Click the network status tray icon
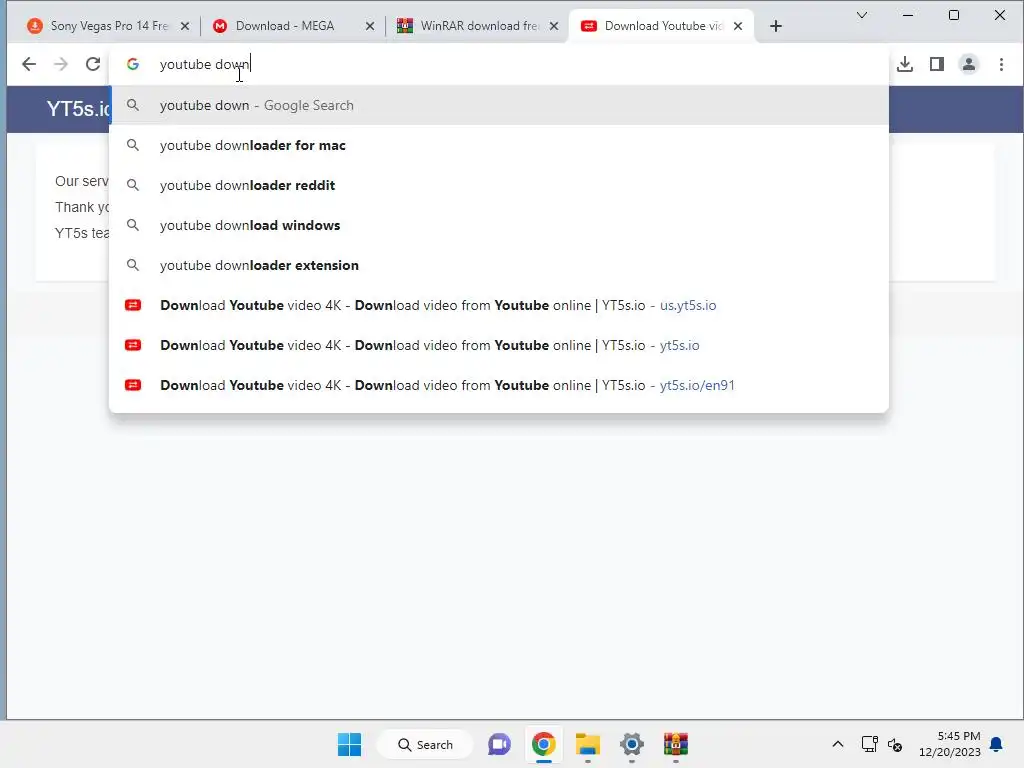This screenshot has height=768, width=1024. click(869, 744)
